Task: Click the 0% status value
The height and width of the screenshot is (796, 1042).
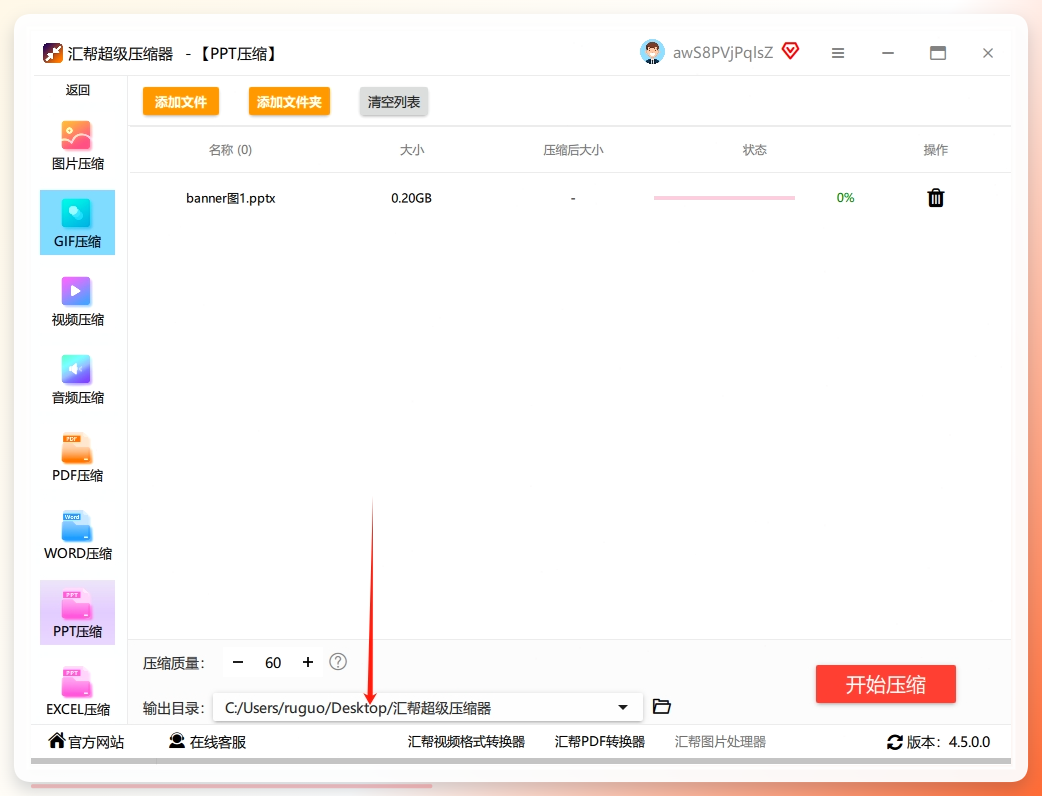Action: point(845,198)
